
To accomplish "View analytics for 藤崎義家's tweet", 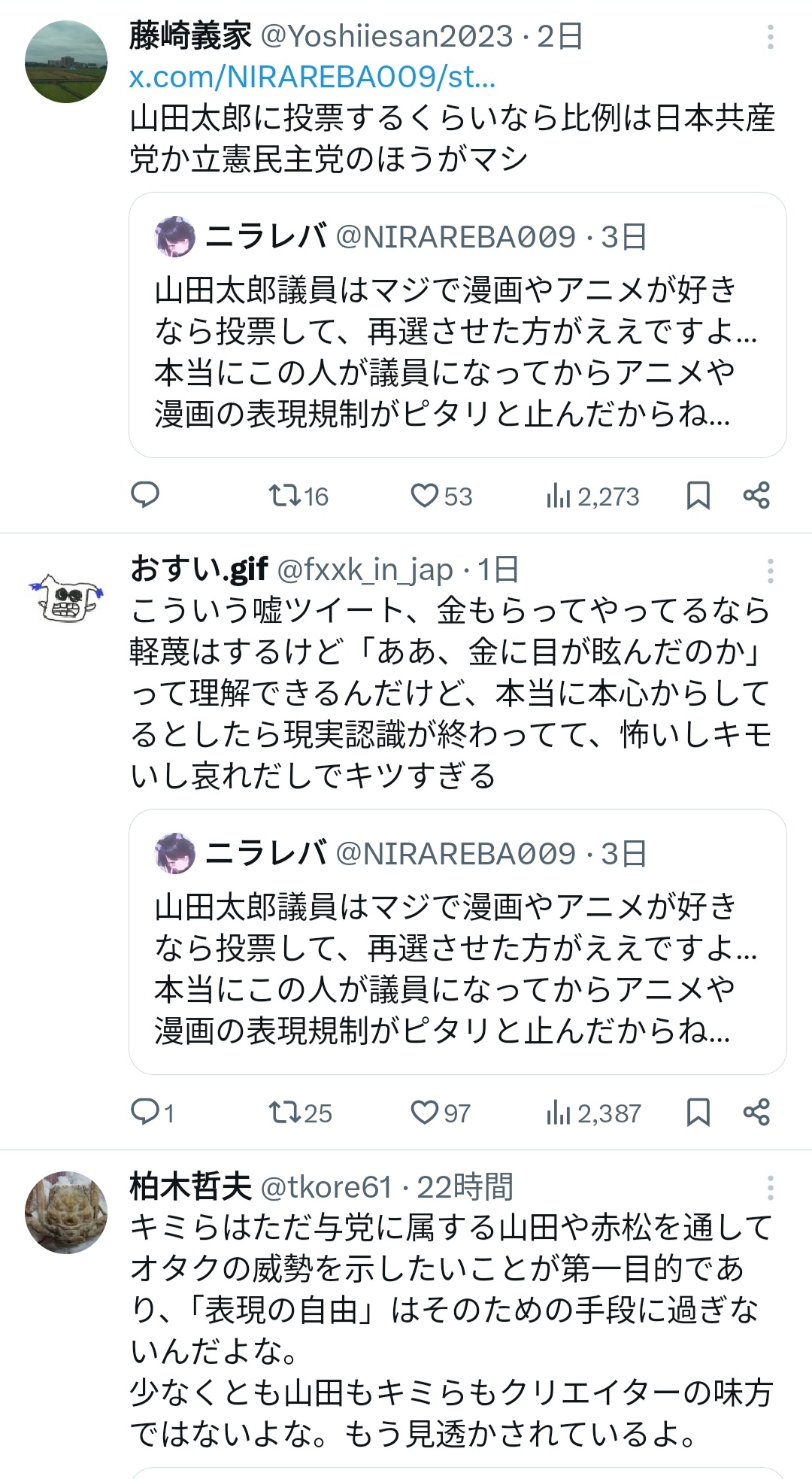I will (560, 495).
